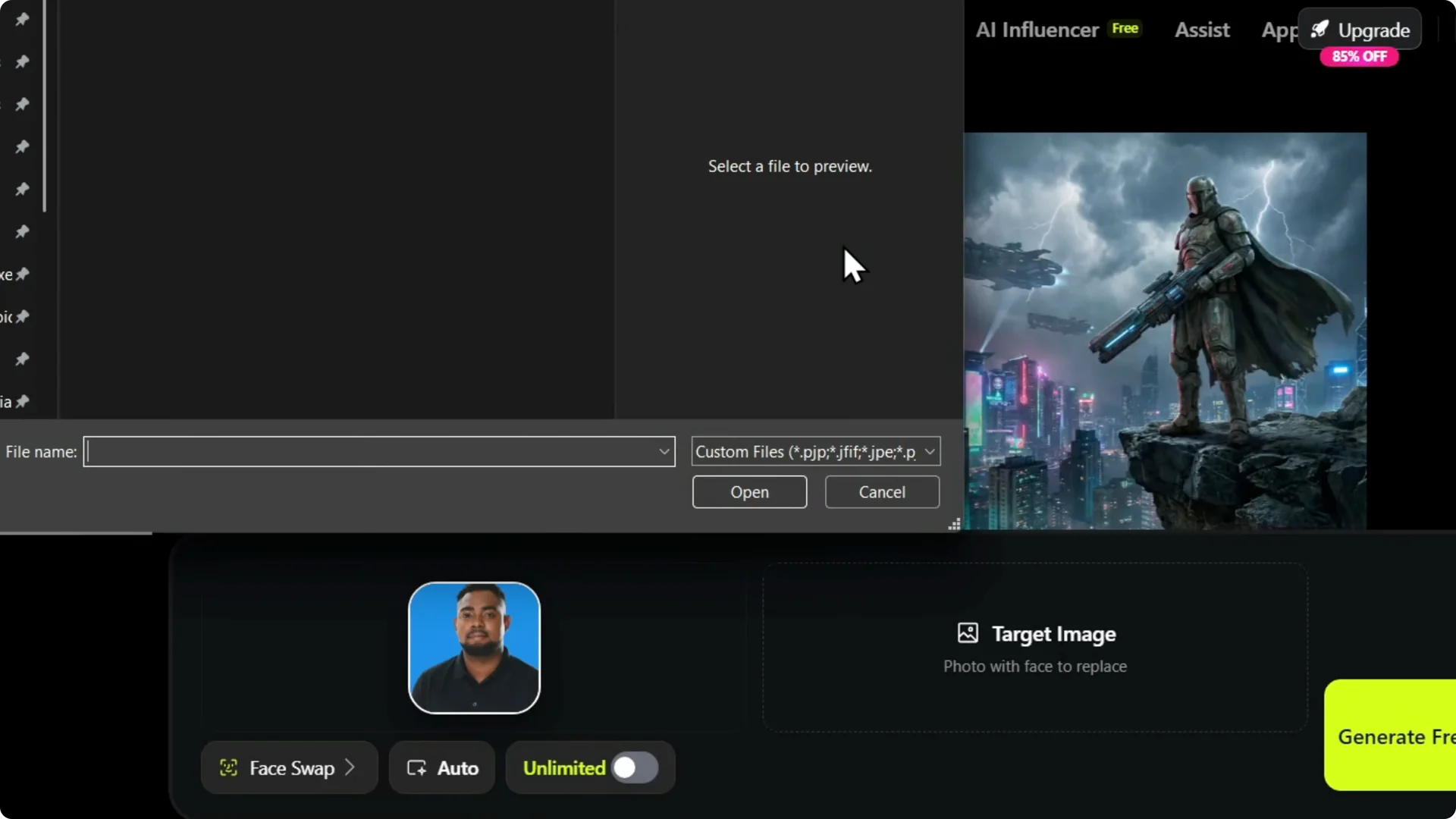Cancel the file selection dialog

point(881,491)
